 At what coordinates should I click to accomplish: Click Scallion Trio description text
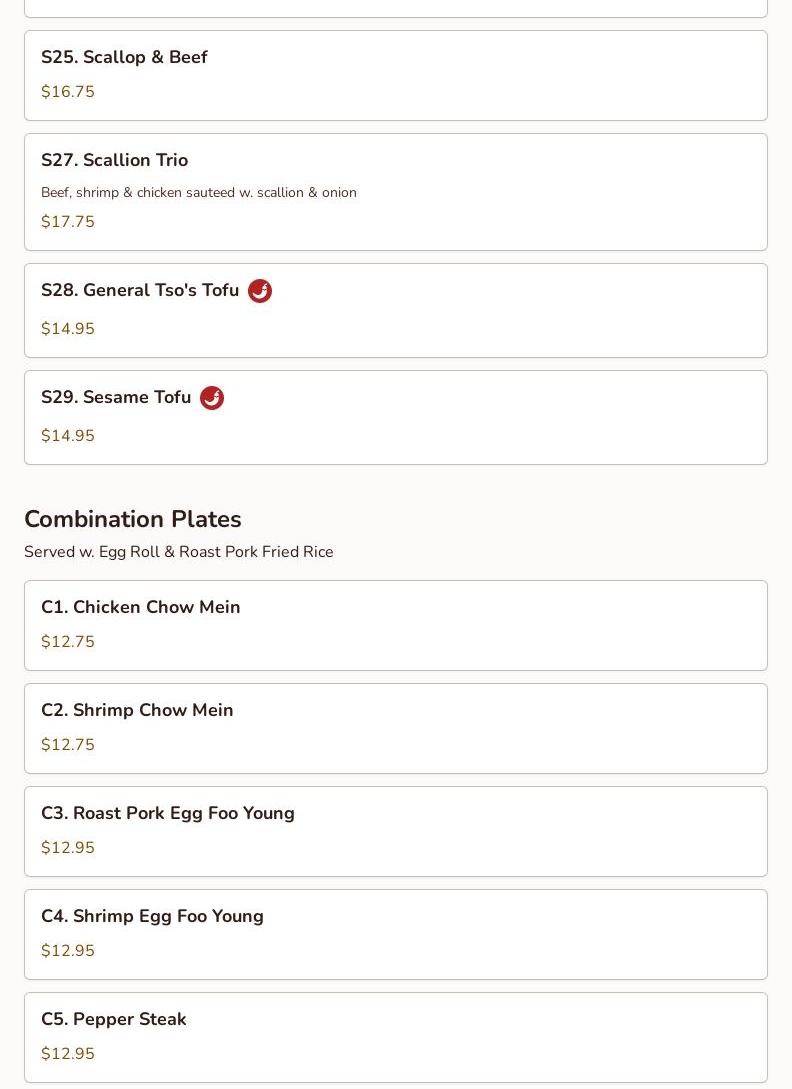199,193
